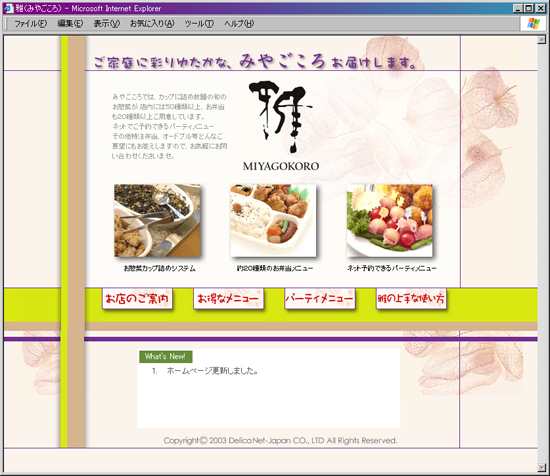Click the What's New green label
The image size is (550, 476).
click(166, 357)
